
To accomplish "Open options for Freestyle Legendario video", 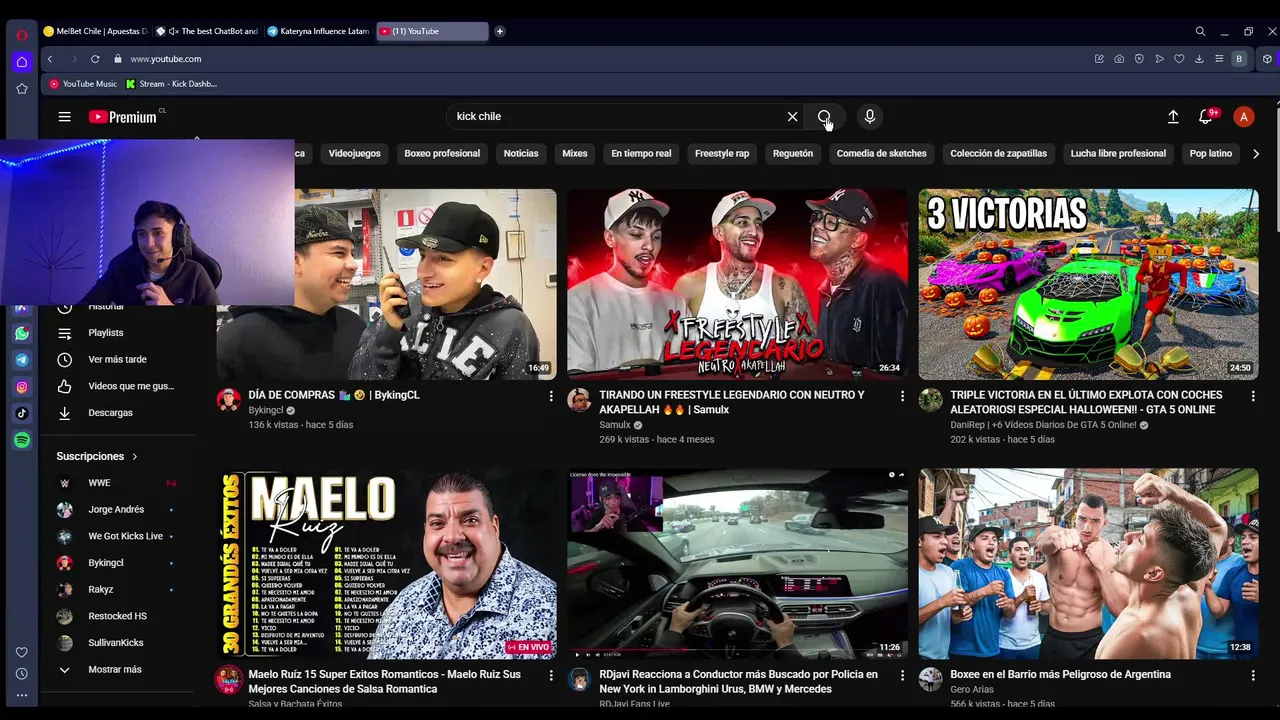I will click(902, 397).
